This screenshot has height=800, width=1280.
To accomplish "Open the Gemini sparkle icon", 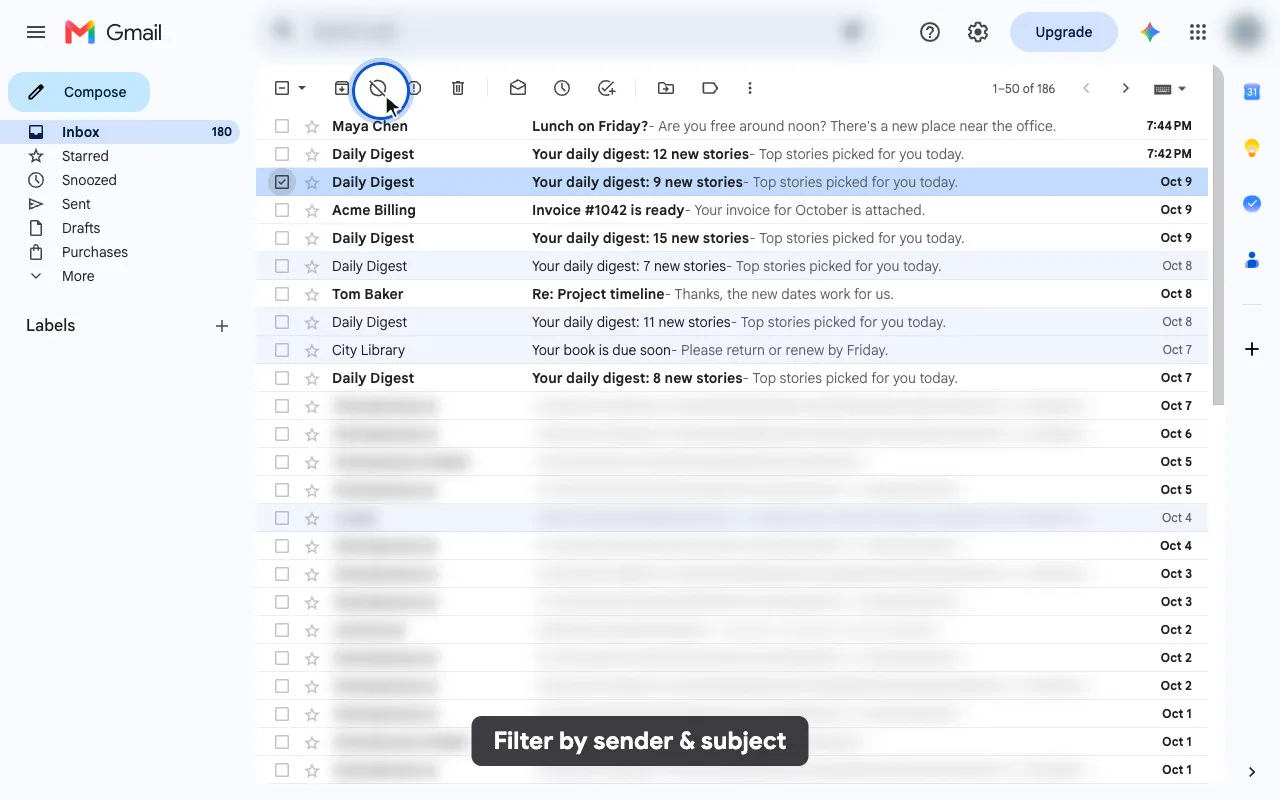I will (1150, 32).
